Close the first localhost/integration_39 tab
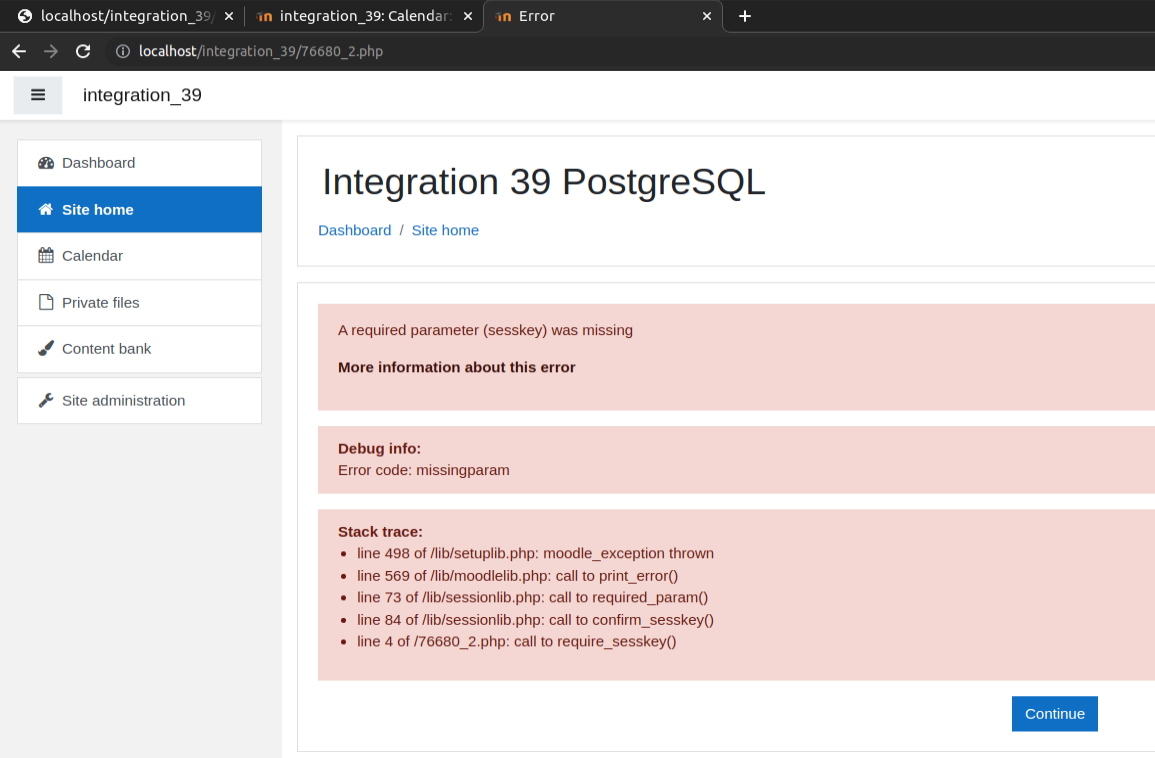The width and height of the screenshot is (1155, 758). 229,16
